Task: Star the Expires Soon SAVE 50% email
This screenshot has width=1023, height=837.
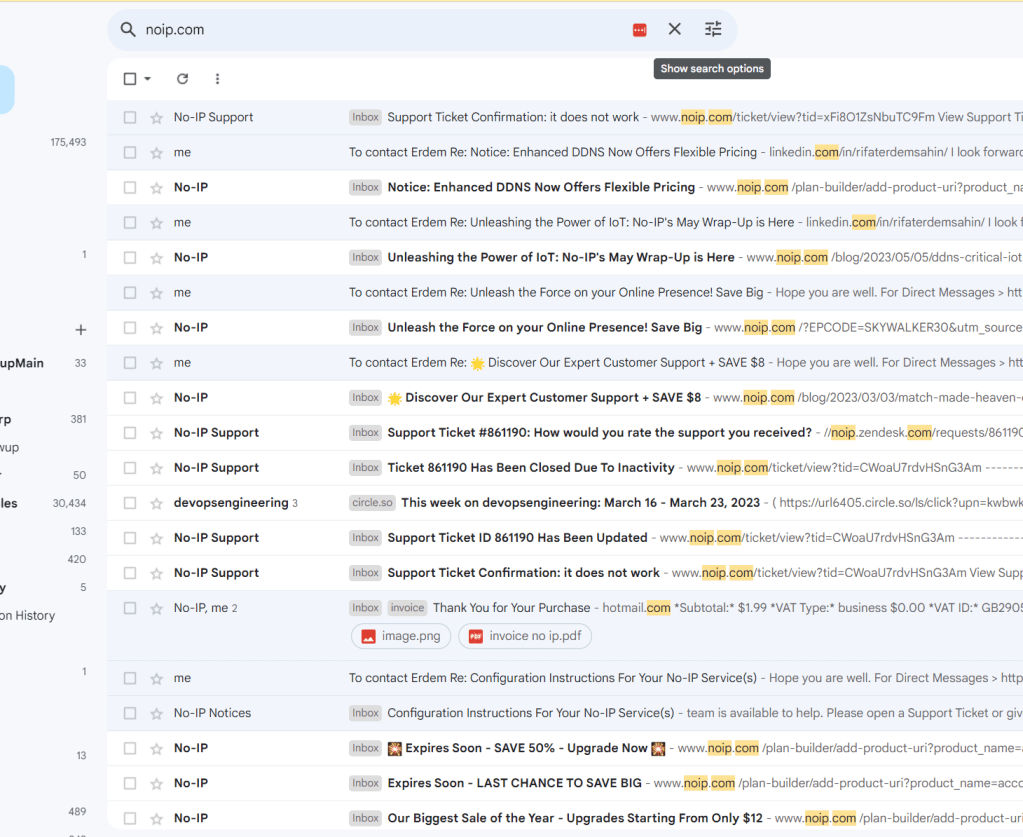Action: pos(157,749)
